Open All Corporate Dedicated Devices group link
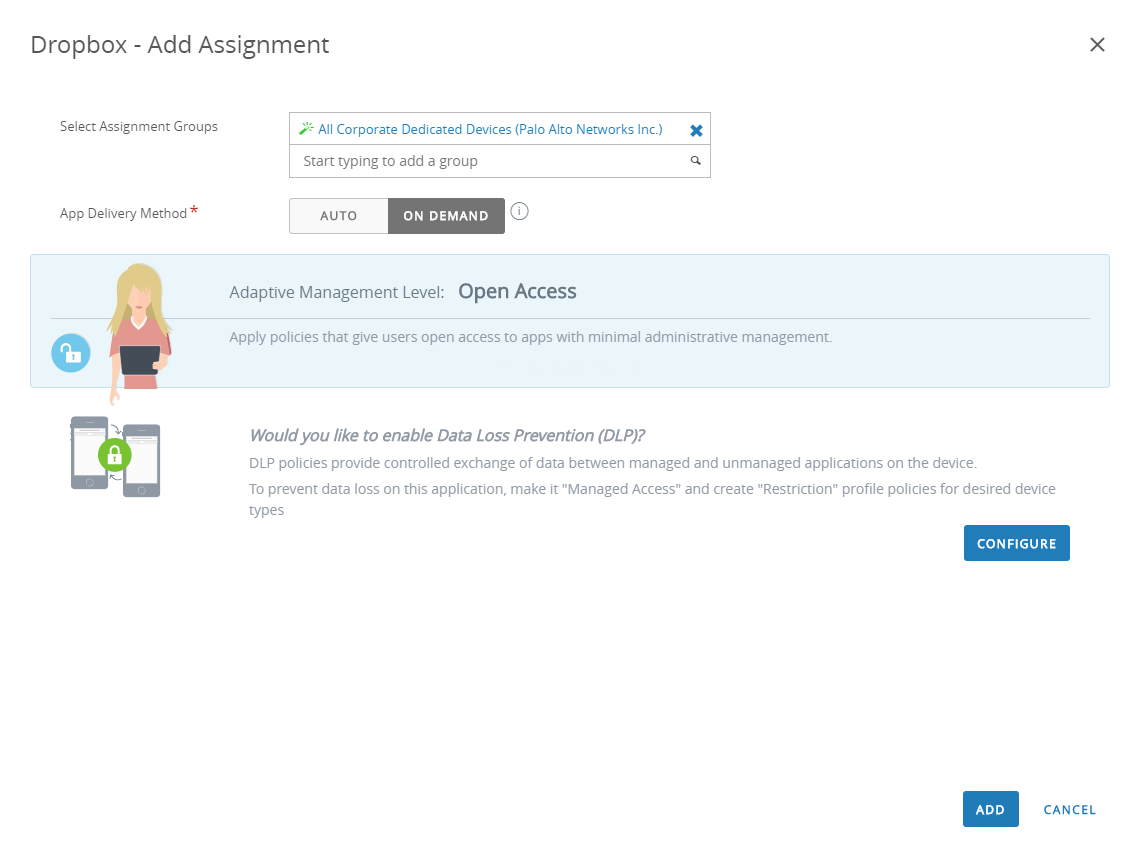1139x855 pixels. click(x=490, y=129)
